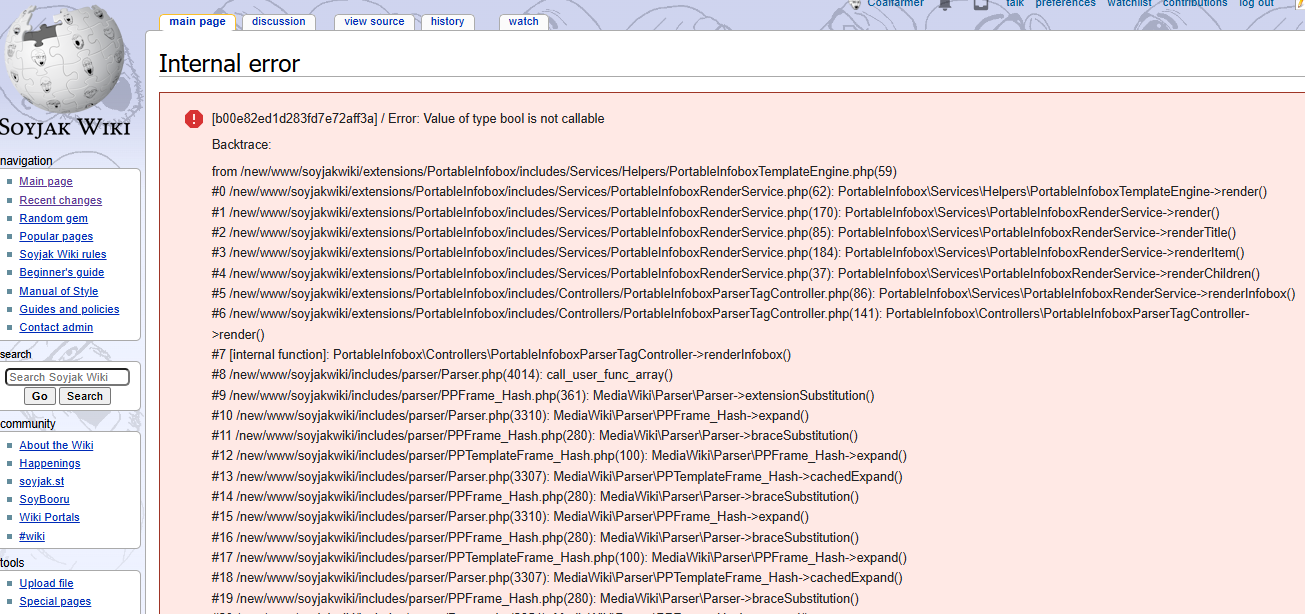Screen dimensions: 1305x614
Task: Open the view source tab
Action: tap(374, 21)
